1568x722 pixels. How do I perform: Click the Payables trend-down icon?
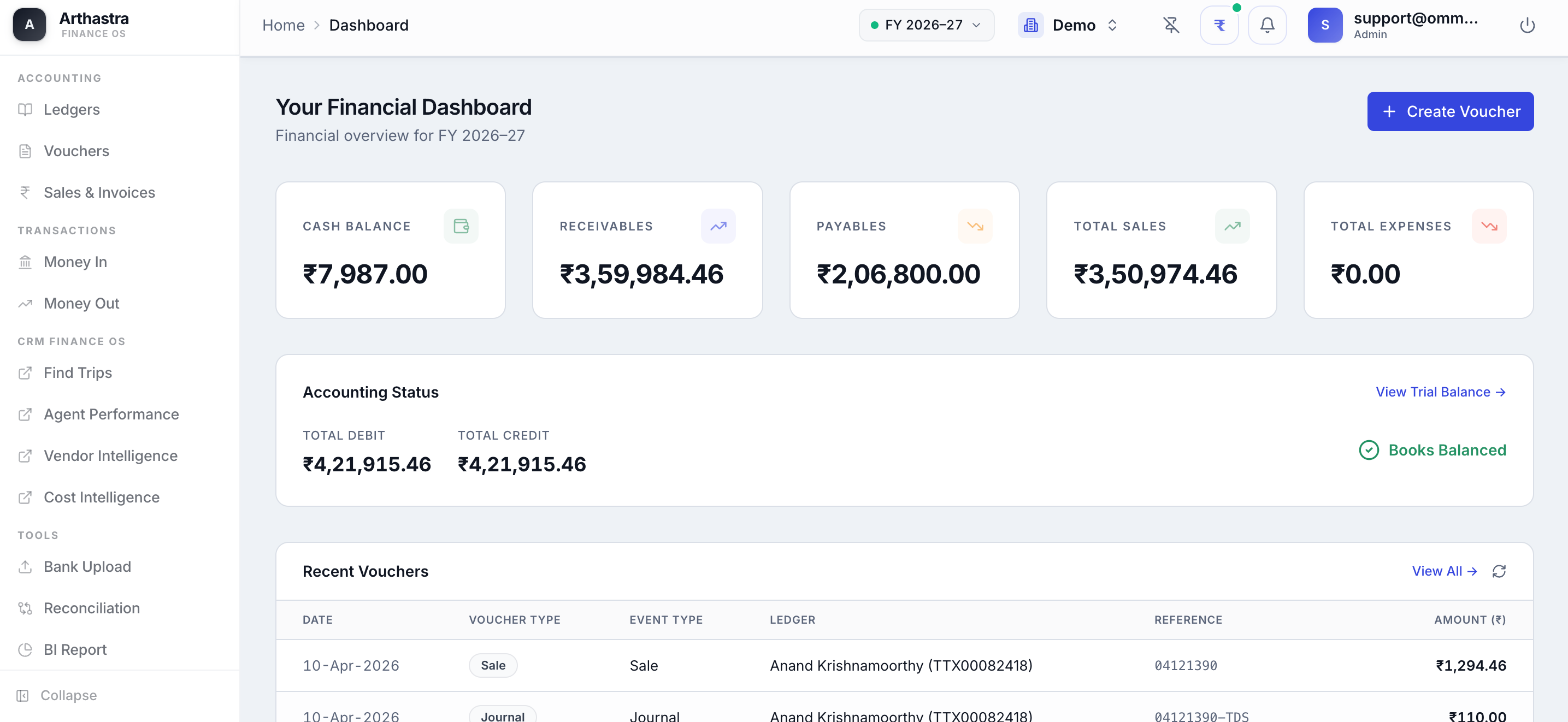[975, 226]
